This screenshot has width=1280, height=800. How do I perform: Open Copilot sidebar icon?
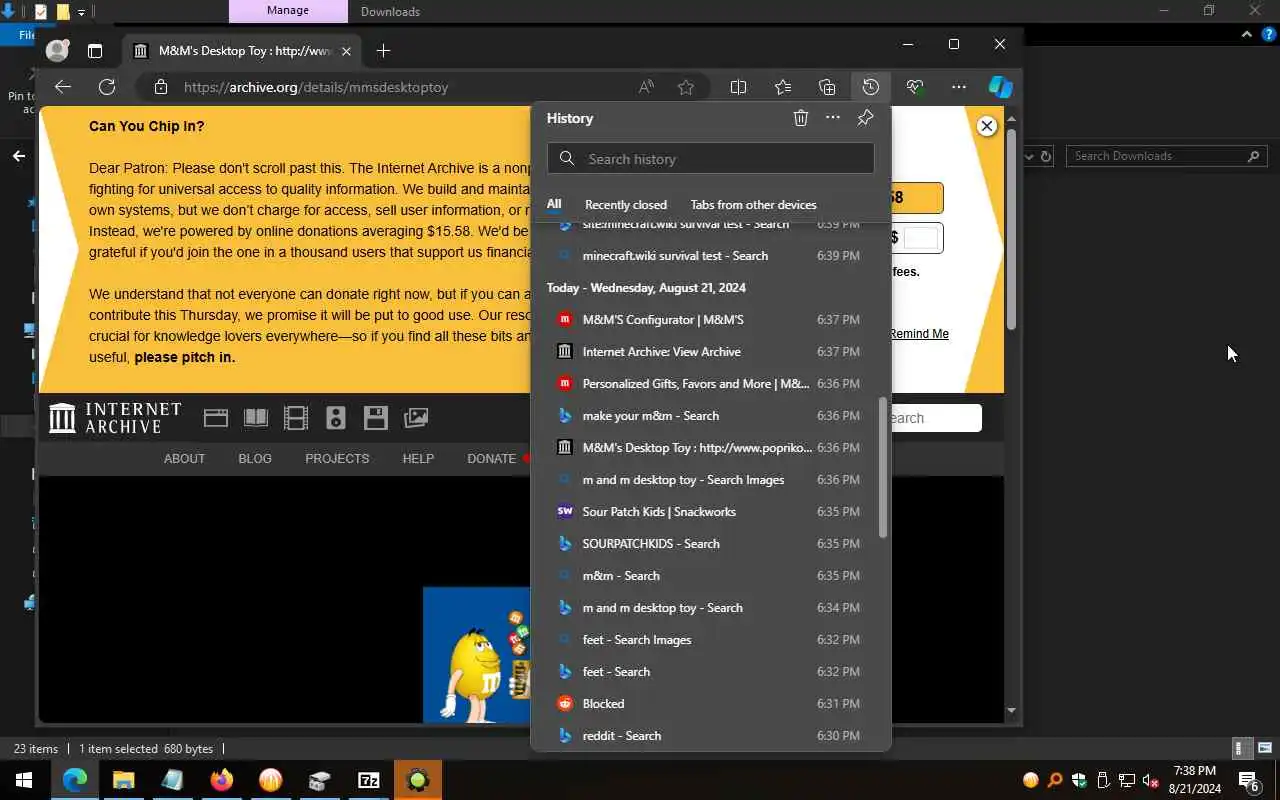[x=1001, y=87]
